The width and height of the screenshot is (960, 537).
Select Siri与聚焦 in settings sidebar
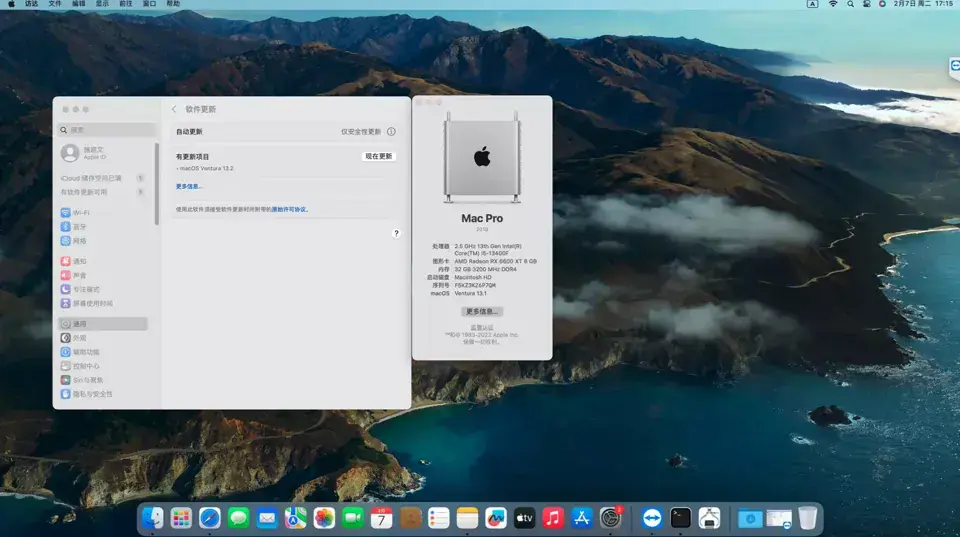[x=103, y=380]
